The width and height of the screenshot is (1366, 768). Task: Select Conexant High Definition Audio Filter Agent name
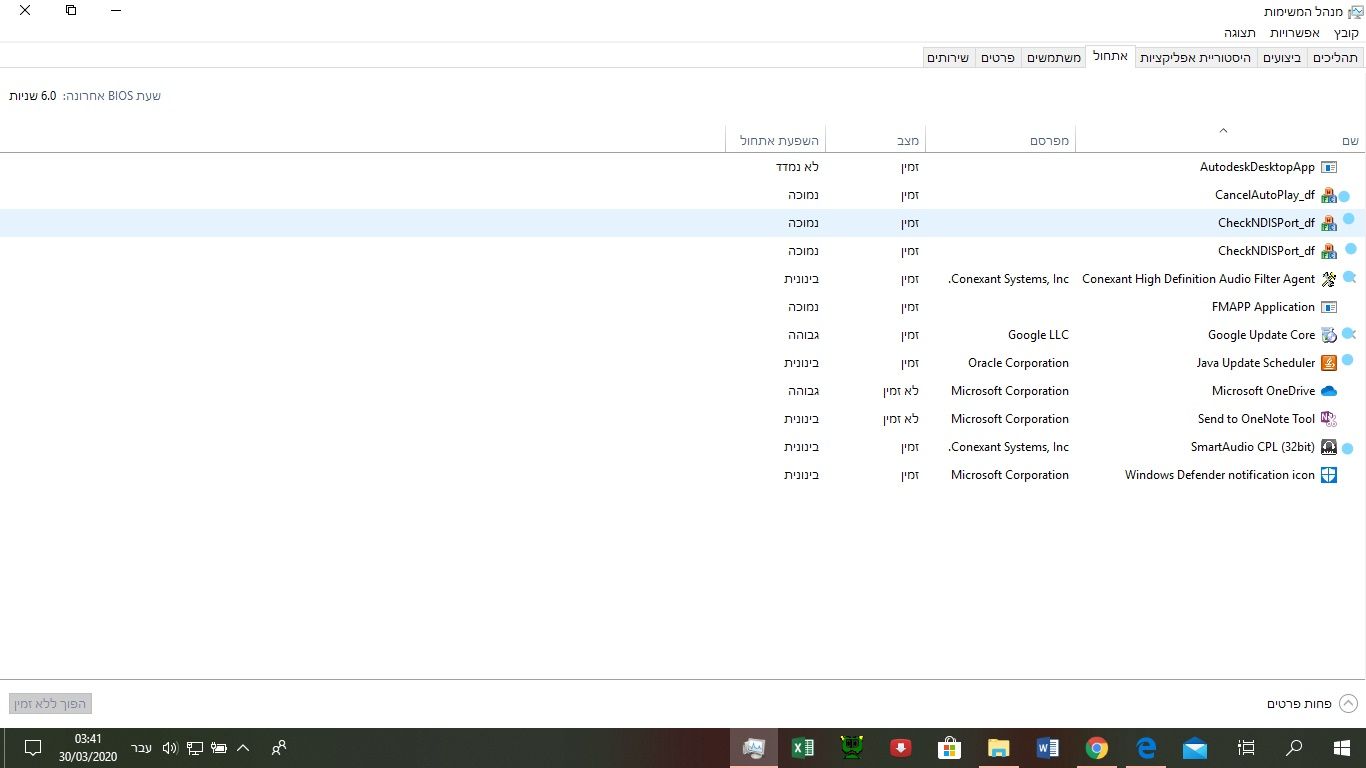click(x=1198, y=279)
